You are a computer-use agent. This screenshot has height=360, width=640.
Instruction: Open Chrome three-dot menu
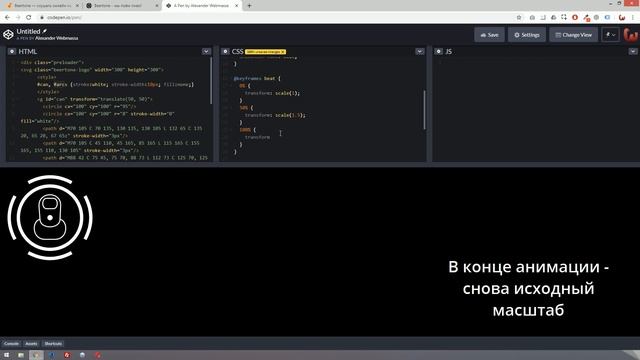(x=633, y=18)
